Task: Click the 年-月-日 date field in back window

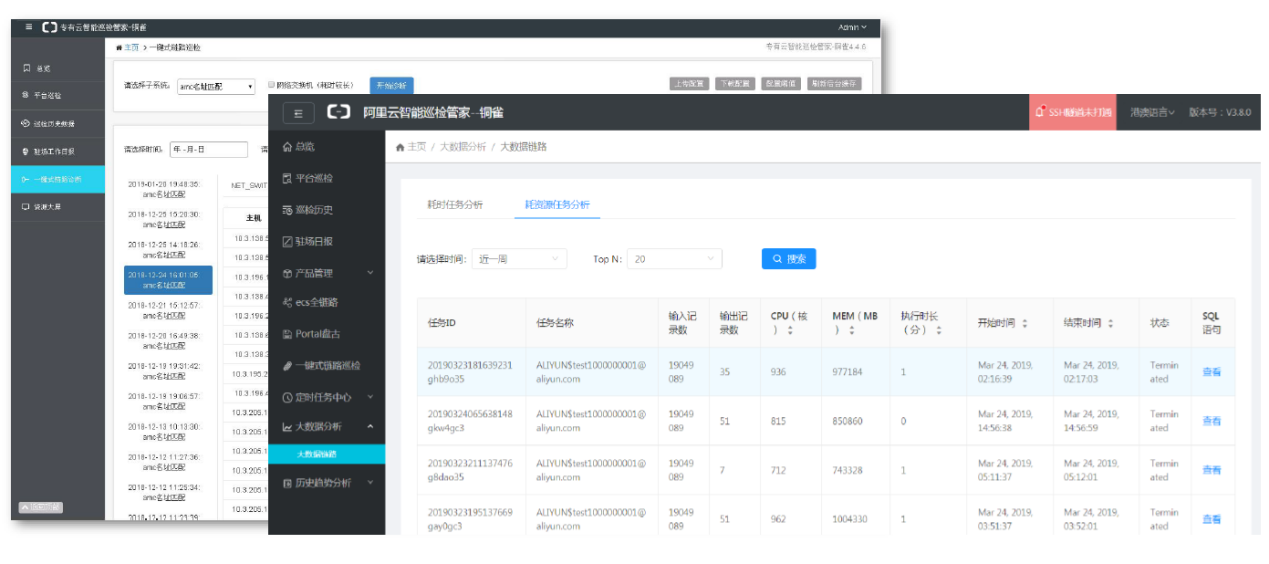Action: [209, 150]
